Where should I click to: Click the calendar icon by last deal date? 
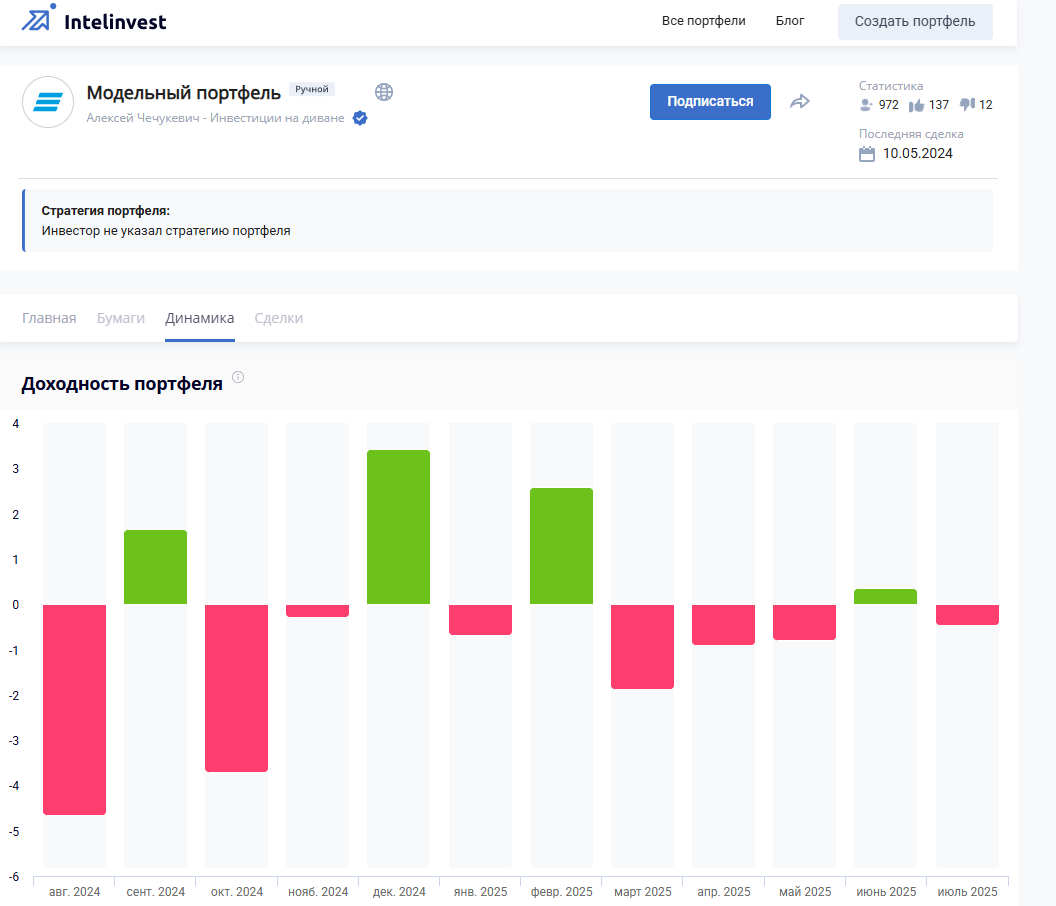[x=867, y=154]
